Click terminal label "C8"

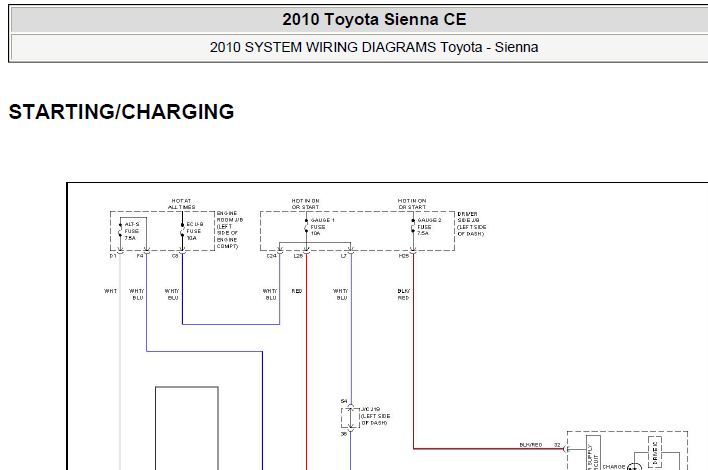175,256
